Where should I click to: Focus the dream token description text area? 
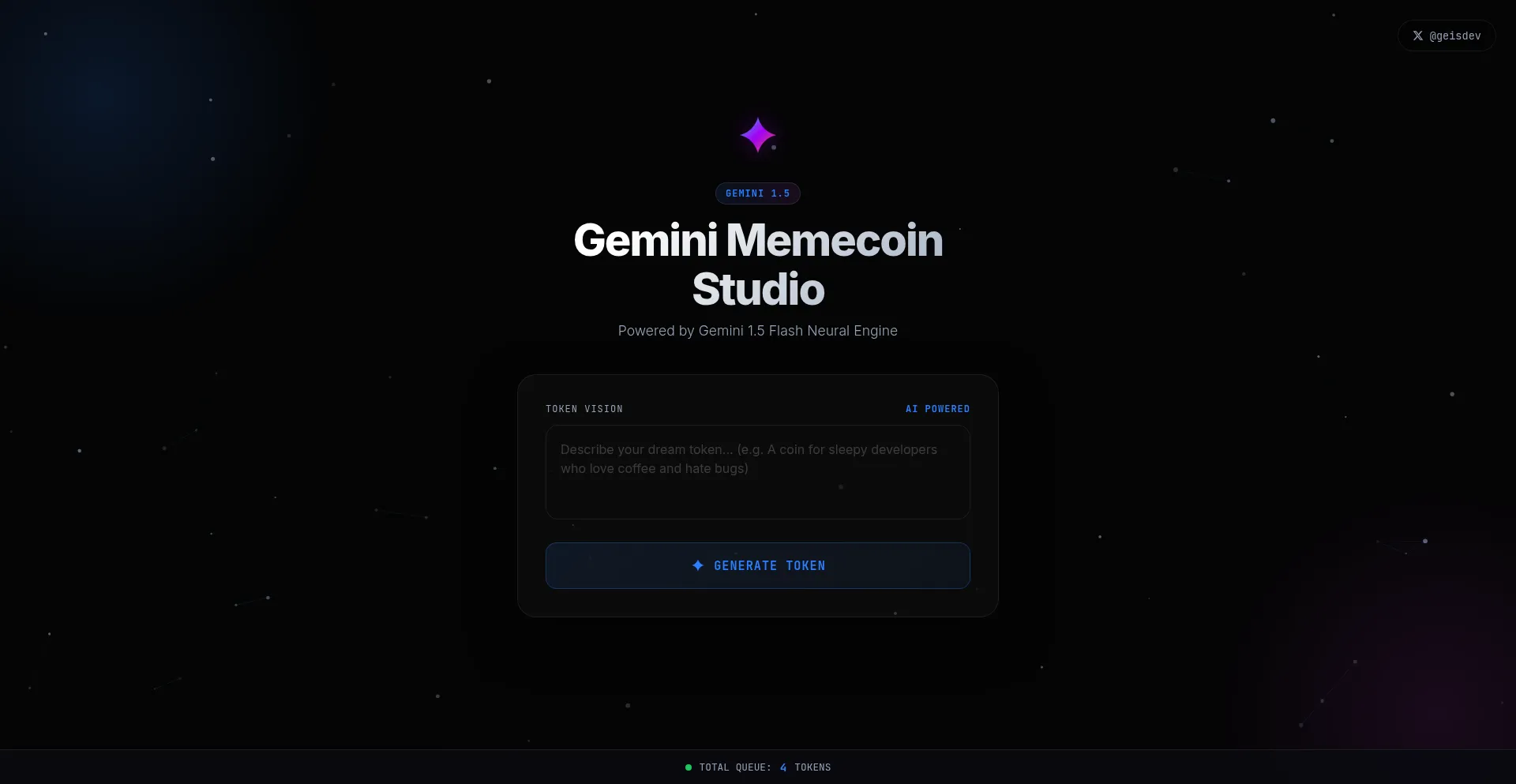(758, 472)
